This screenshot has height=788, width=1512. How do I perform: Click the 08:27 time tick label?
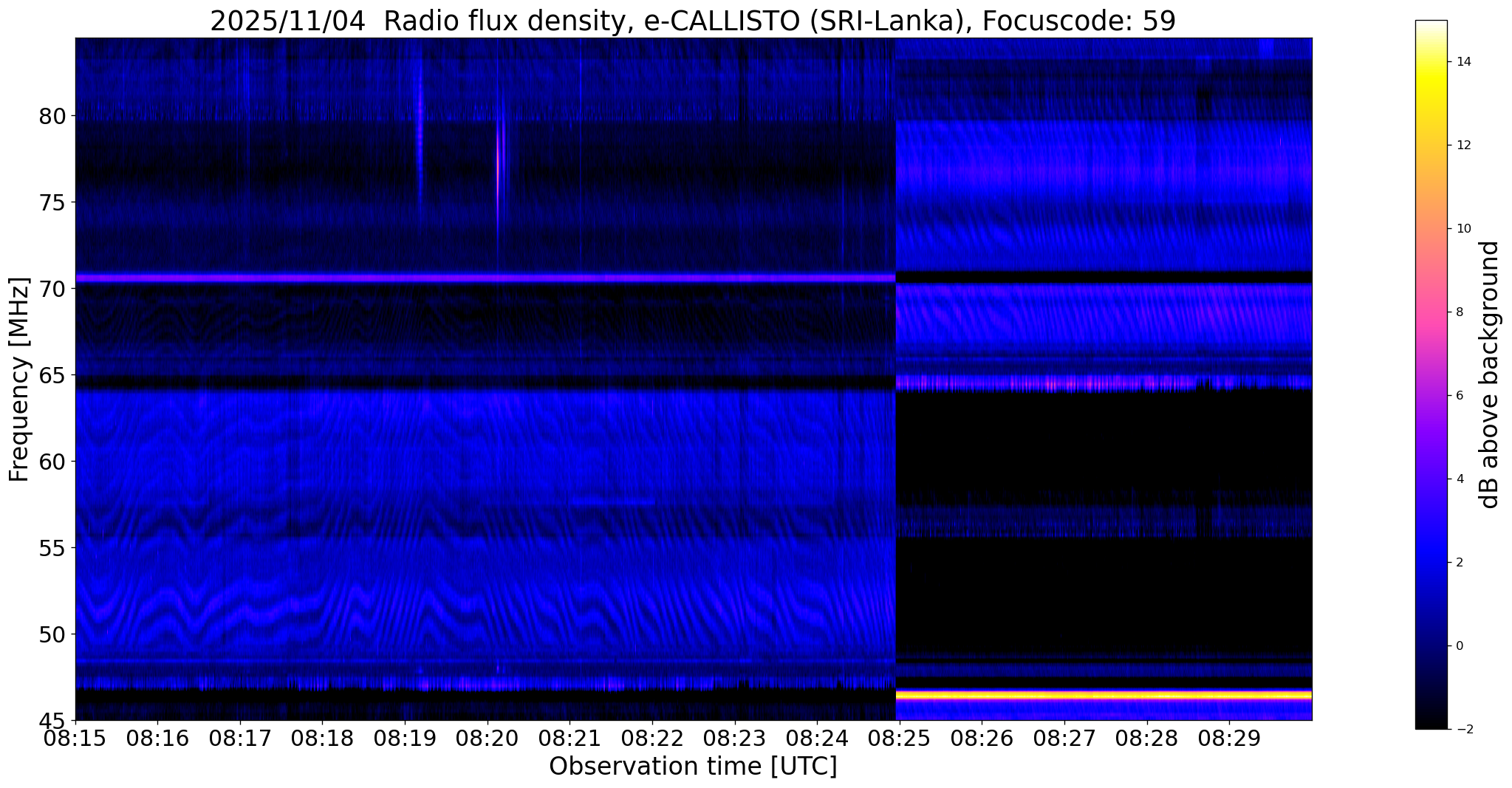1064,738
